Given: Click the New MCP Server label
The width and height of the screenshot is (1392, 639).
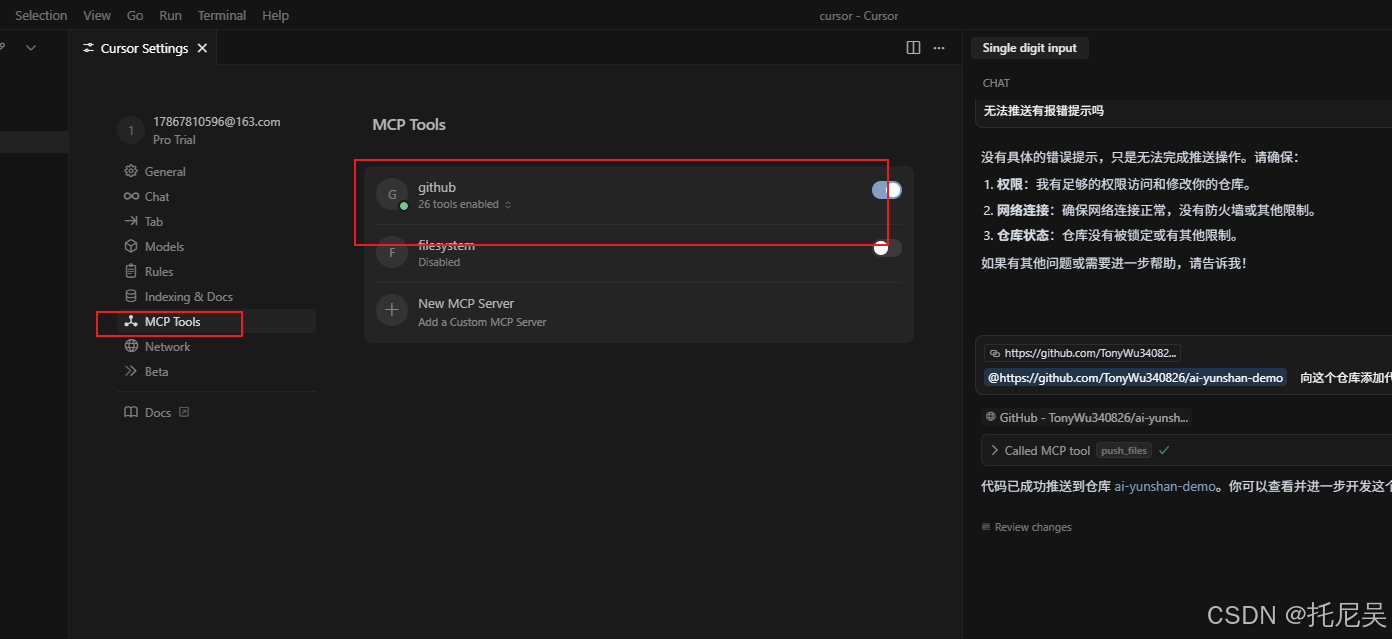Looking at the screenshot, I should click(466, 303).
